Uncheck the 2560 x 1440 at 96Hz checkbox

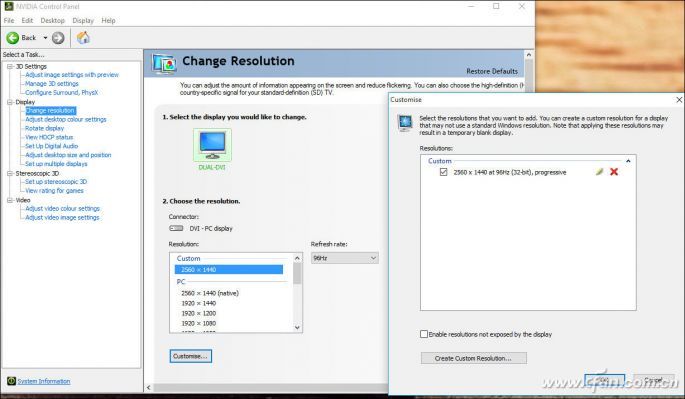tap(443, 172)
